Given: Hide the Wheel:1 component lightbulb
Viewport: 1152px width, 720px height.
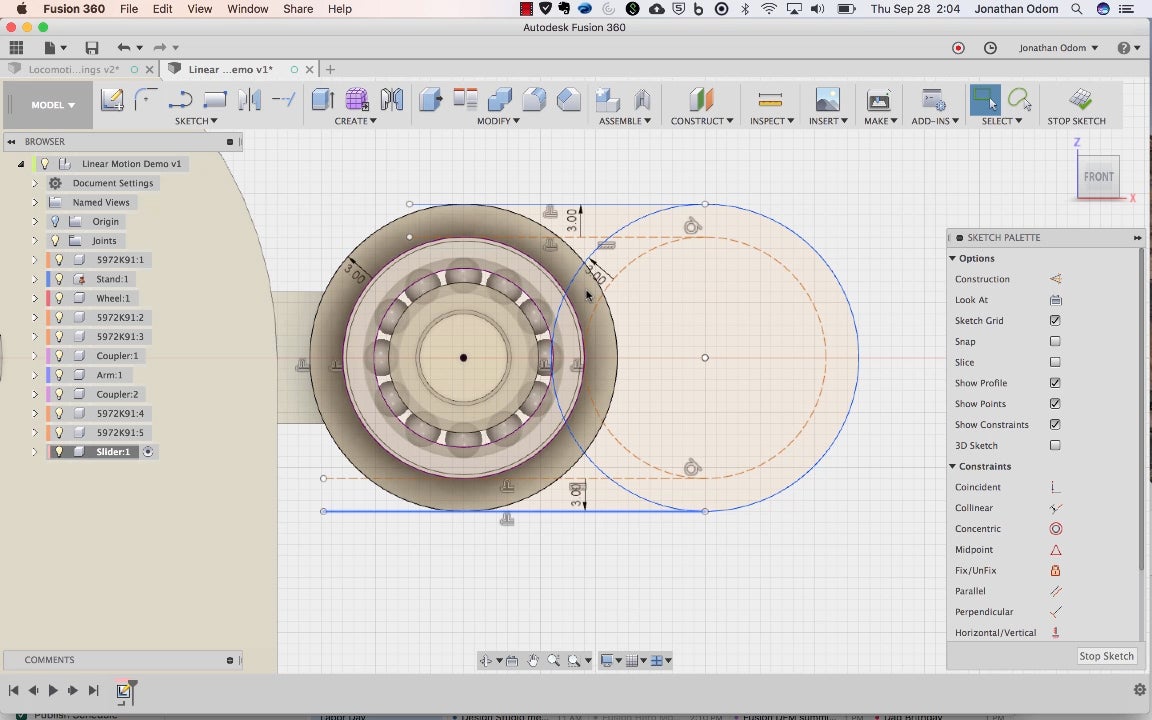Looking at the screenshot, I should [x=59, y=298].
